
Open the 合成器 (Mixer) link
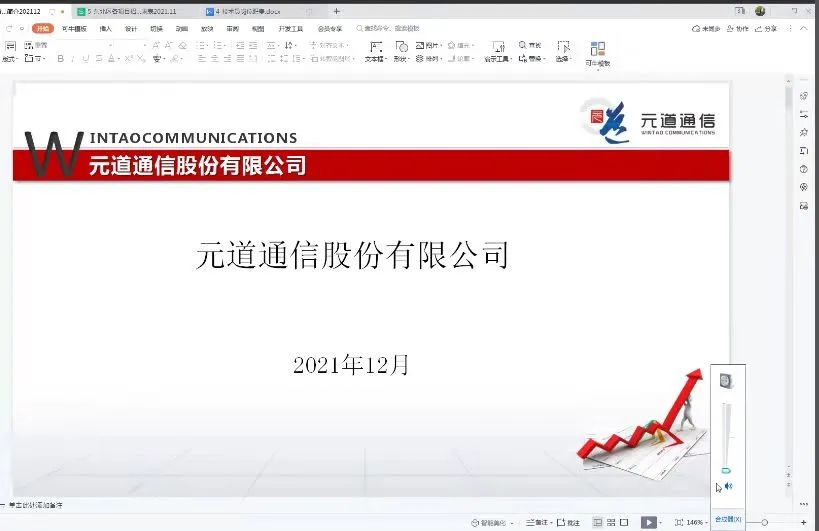[x=727, y=519]
